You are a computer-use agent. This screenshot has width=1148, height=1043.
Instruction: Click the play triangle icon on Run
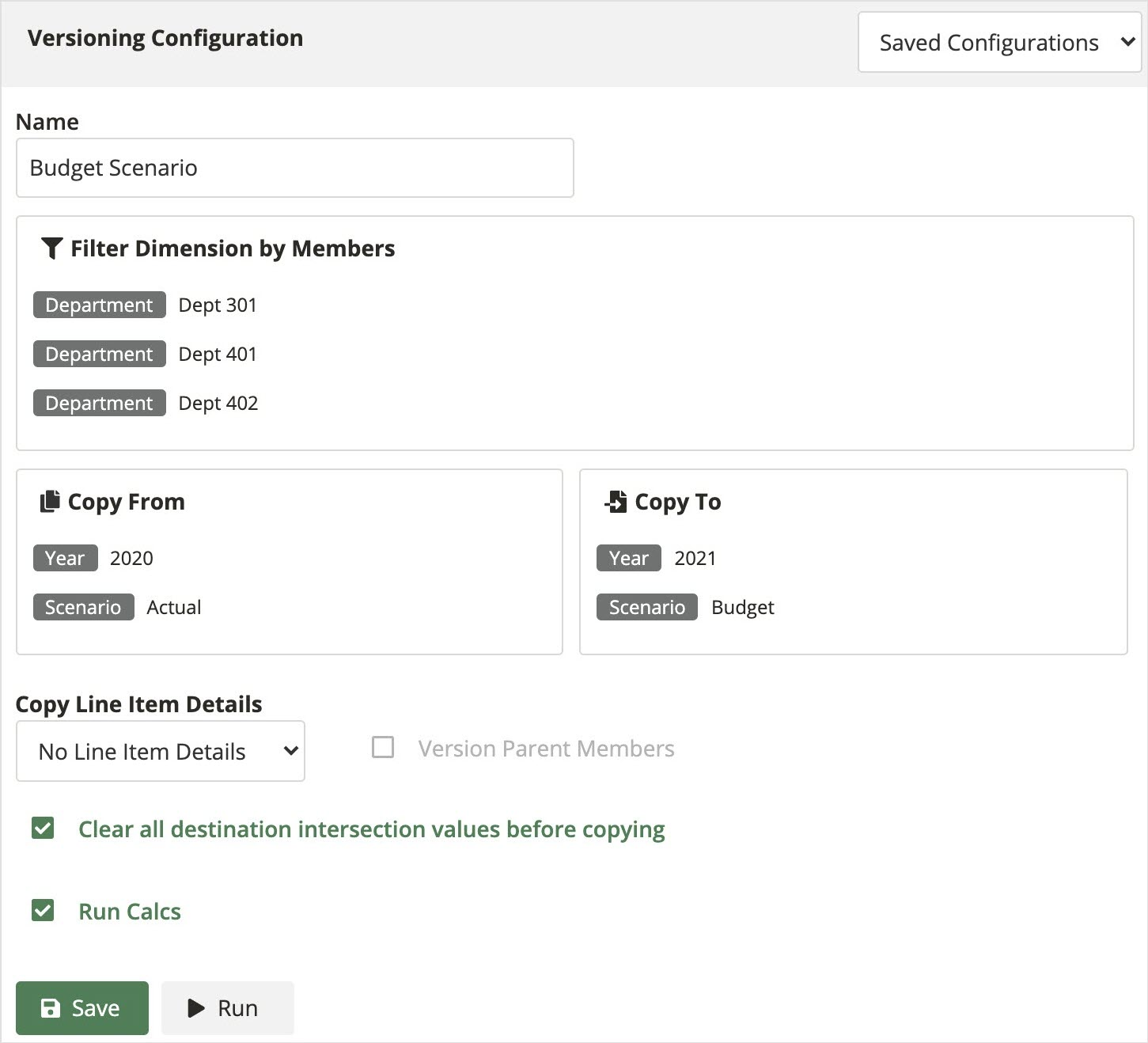point(195,1007)
